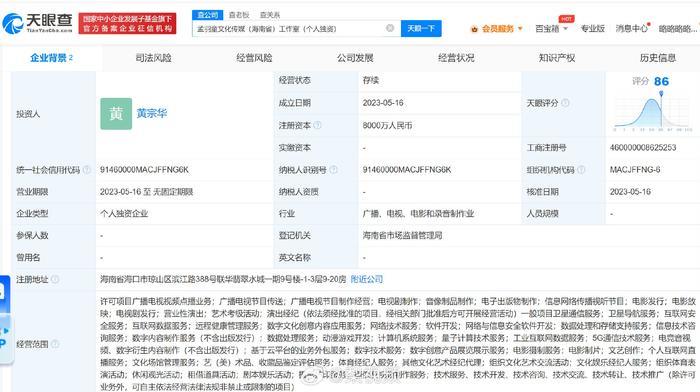Click the help icon next to 注册地址

point(55,279)
